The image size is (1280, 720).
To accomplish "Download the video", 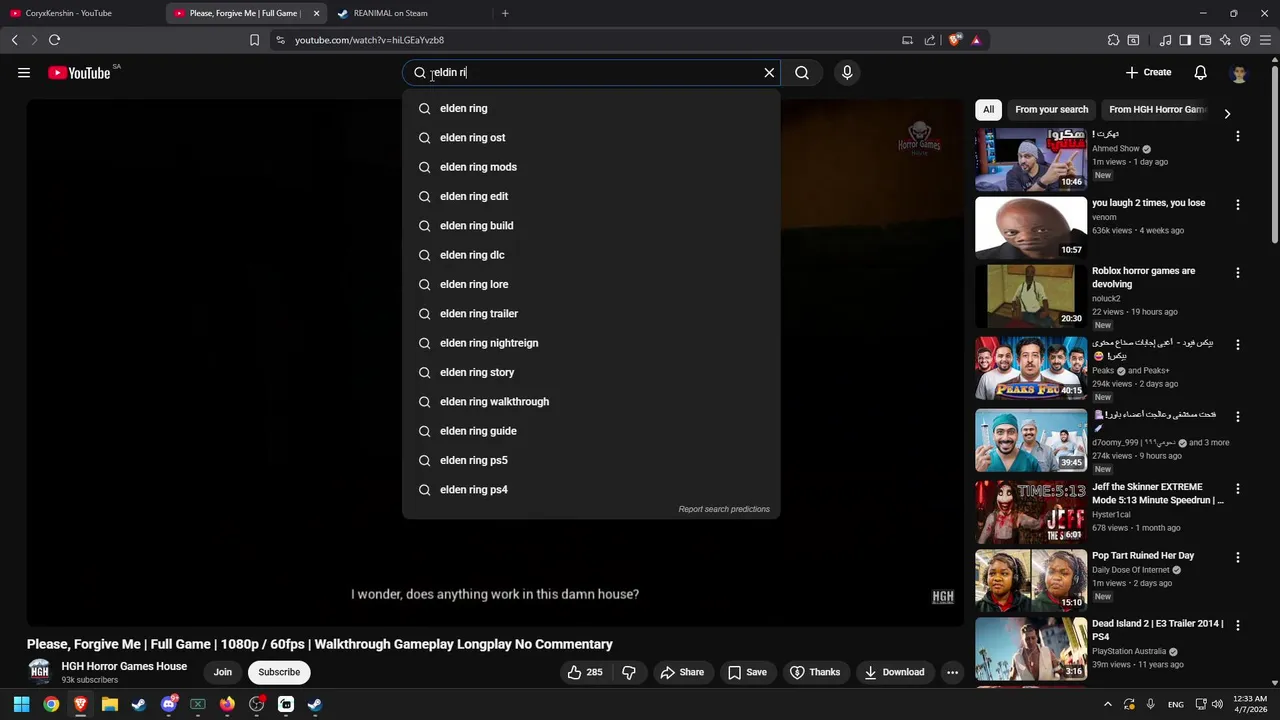I will pyautogui.click(x=894, y=672).
